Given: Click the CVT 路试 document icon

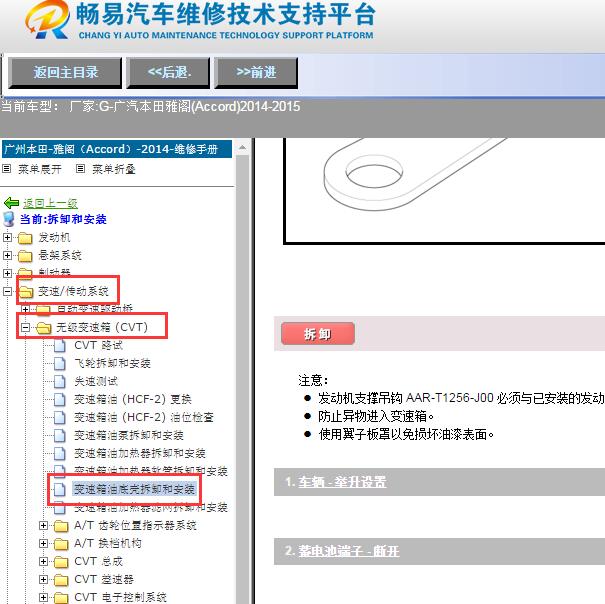Looking at the screenshot, I should pos(60,345).
